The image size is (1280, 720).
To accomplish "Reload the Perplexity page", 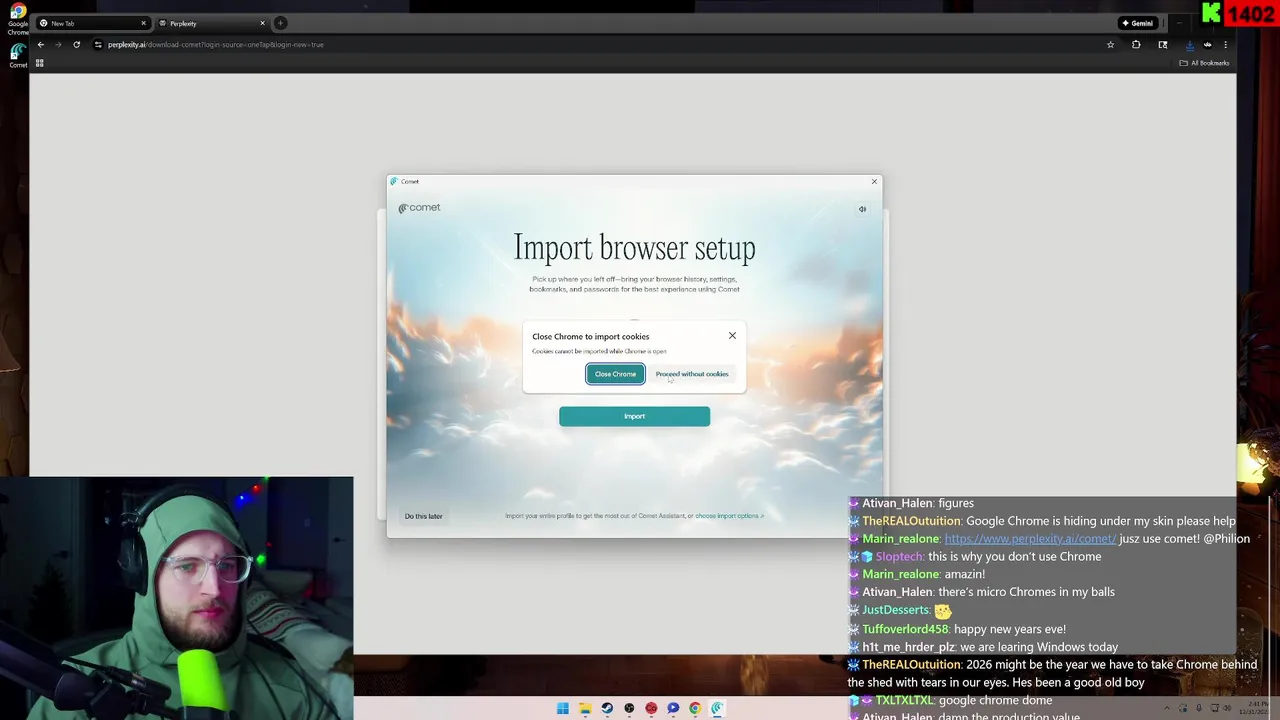I will [76, 44].
